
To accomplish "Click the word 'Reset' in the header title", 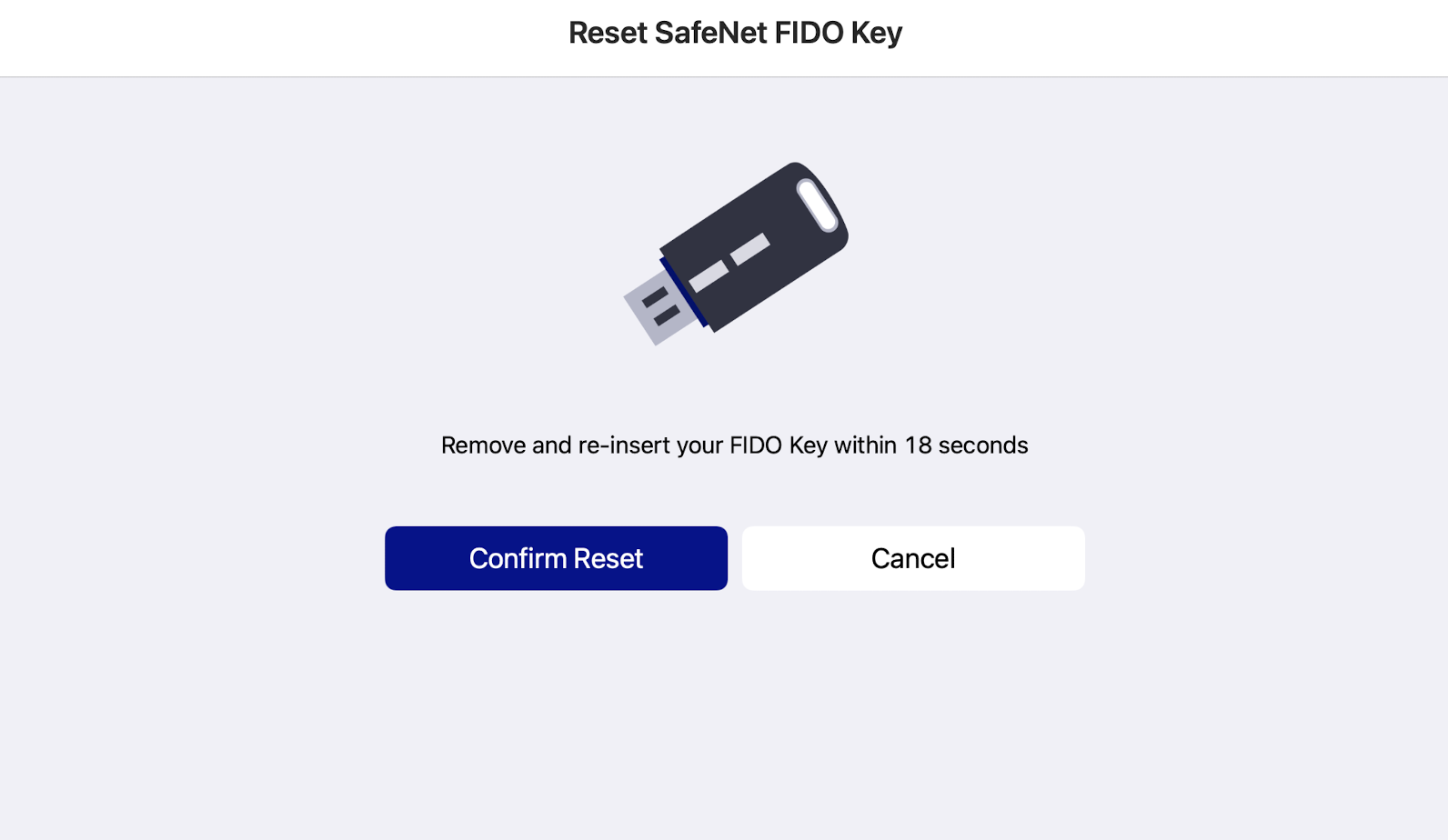I will [608, 33].
